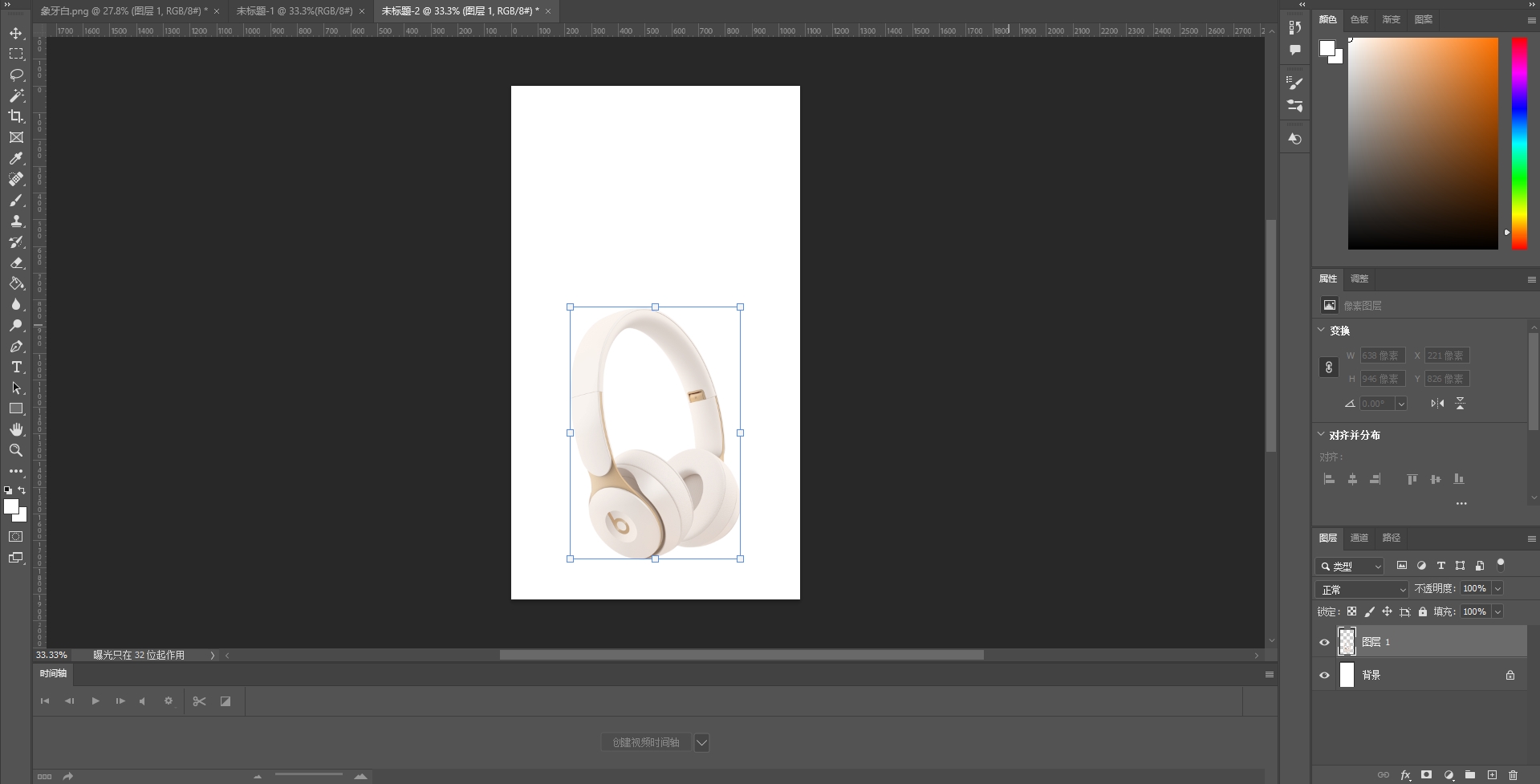1540x784 pixels.
Task: Open the 色板 swatches tab
Action: [1359, 19]
